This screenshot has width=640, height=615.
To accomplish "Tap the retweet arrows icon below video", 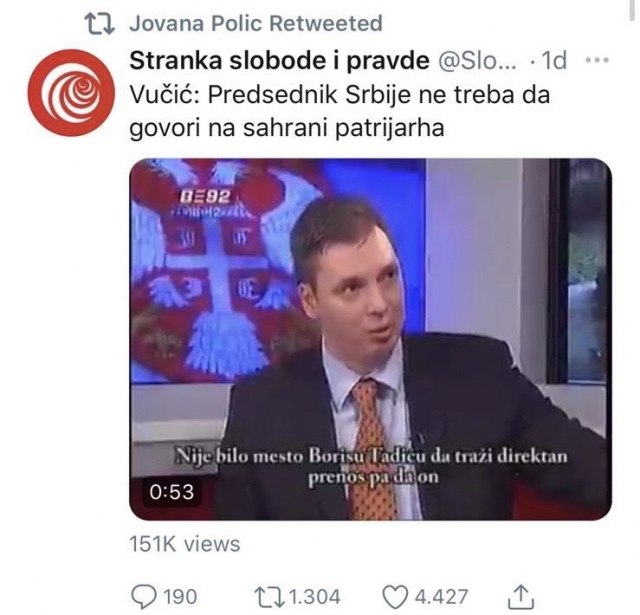I will [269, 597].
